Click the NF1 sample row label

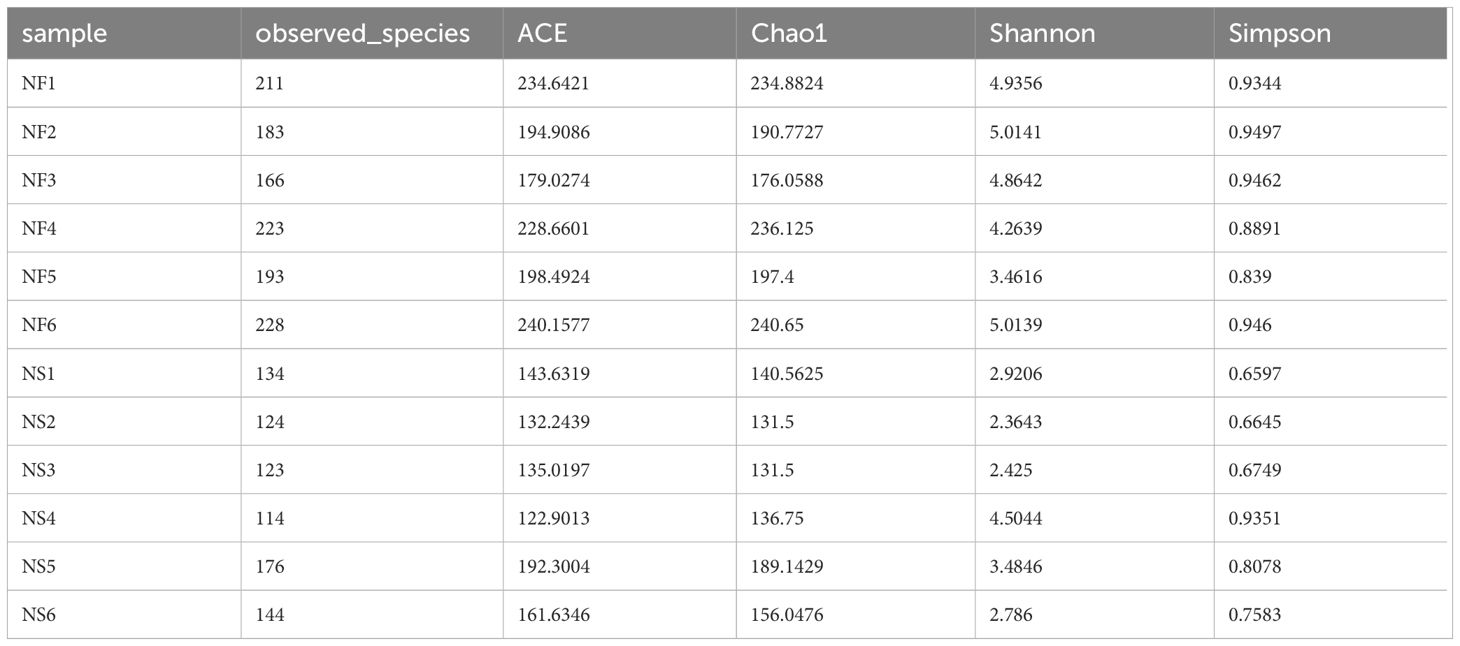tap(37, 84)
